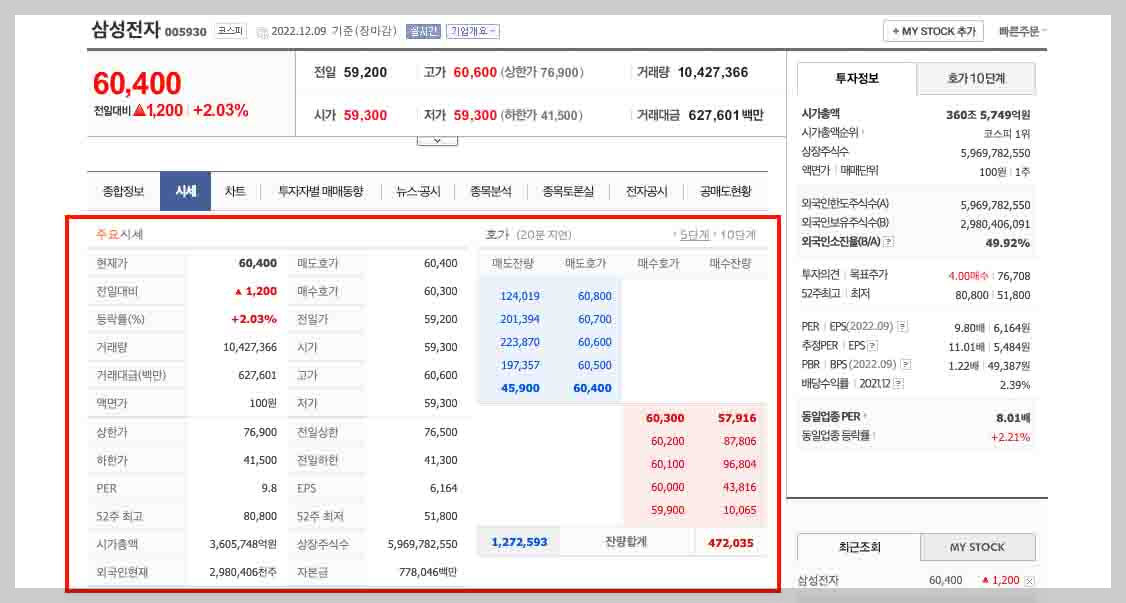This screenshot has width=1126, height=603.
Task: Open help icon next to 외국인소진율(B/A)
Action: [x=888, y=242]
